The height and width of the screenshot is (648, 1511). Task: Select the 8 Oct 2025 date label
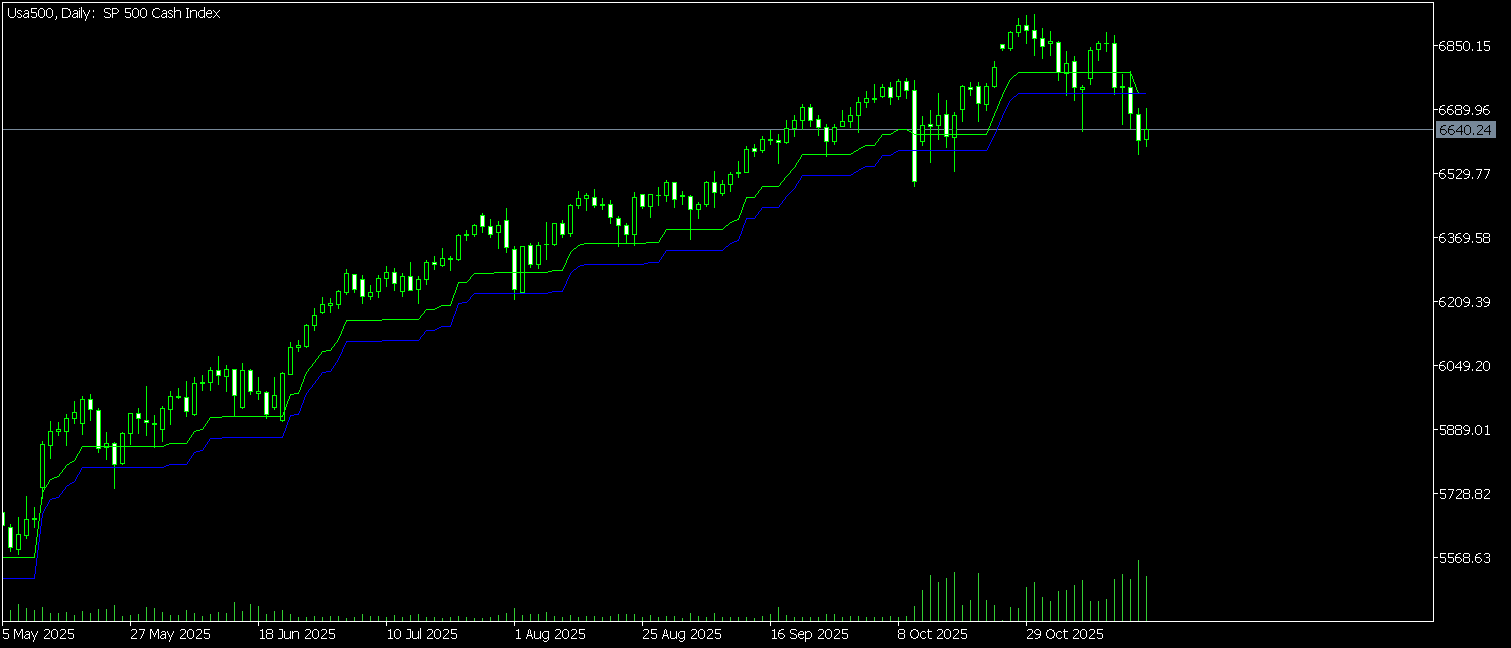click(x=933, y=634)
